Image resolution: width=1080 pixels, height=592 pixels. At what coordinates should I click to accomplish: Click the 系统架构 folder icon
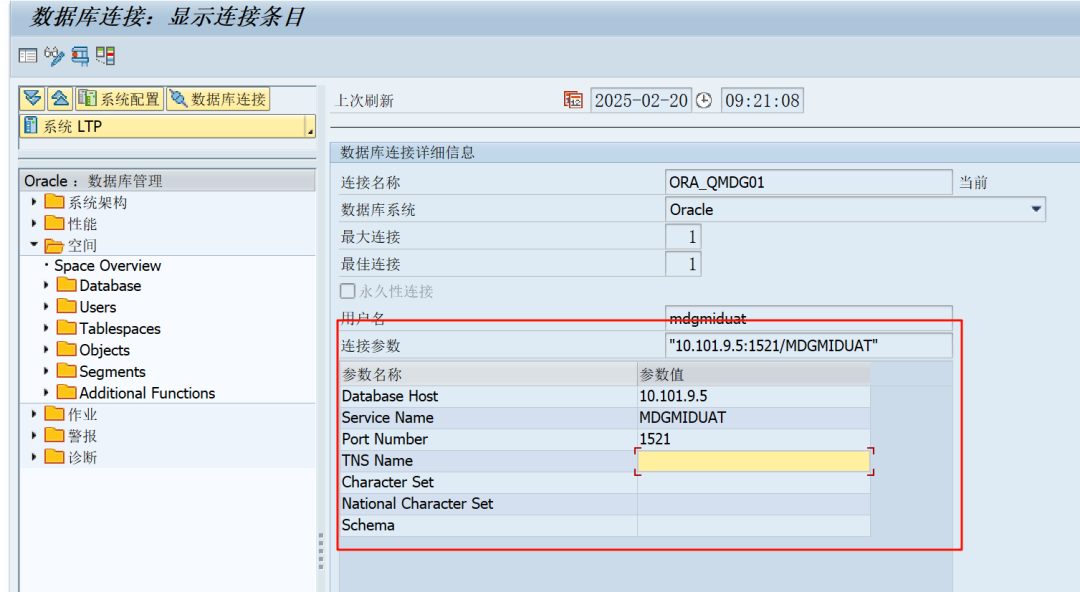[x=54, y=201]
